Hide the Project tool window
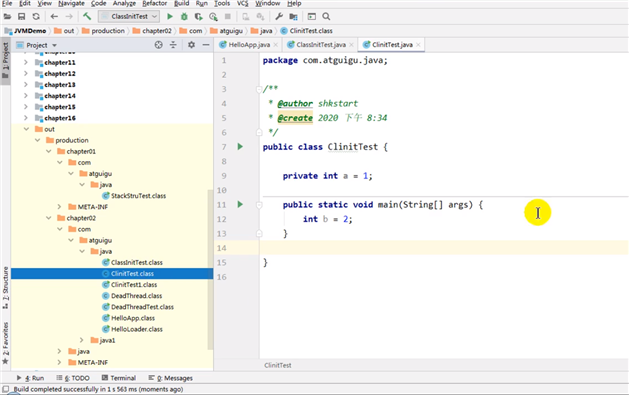The width and height of the screenshot is (629, 395). tap(206, 45)
